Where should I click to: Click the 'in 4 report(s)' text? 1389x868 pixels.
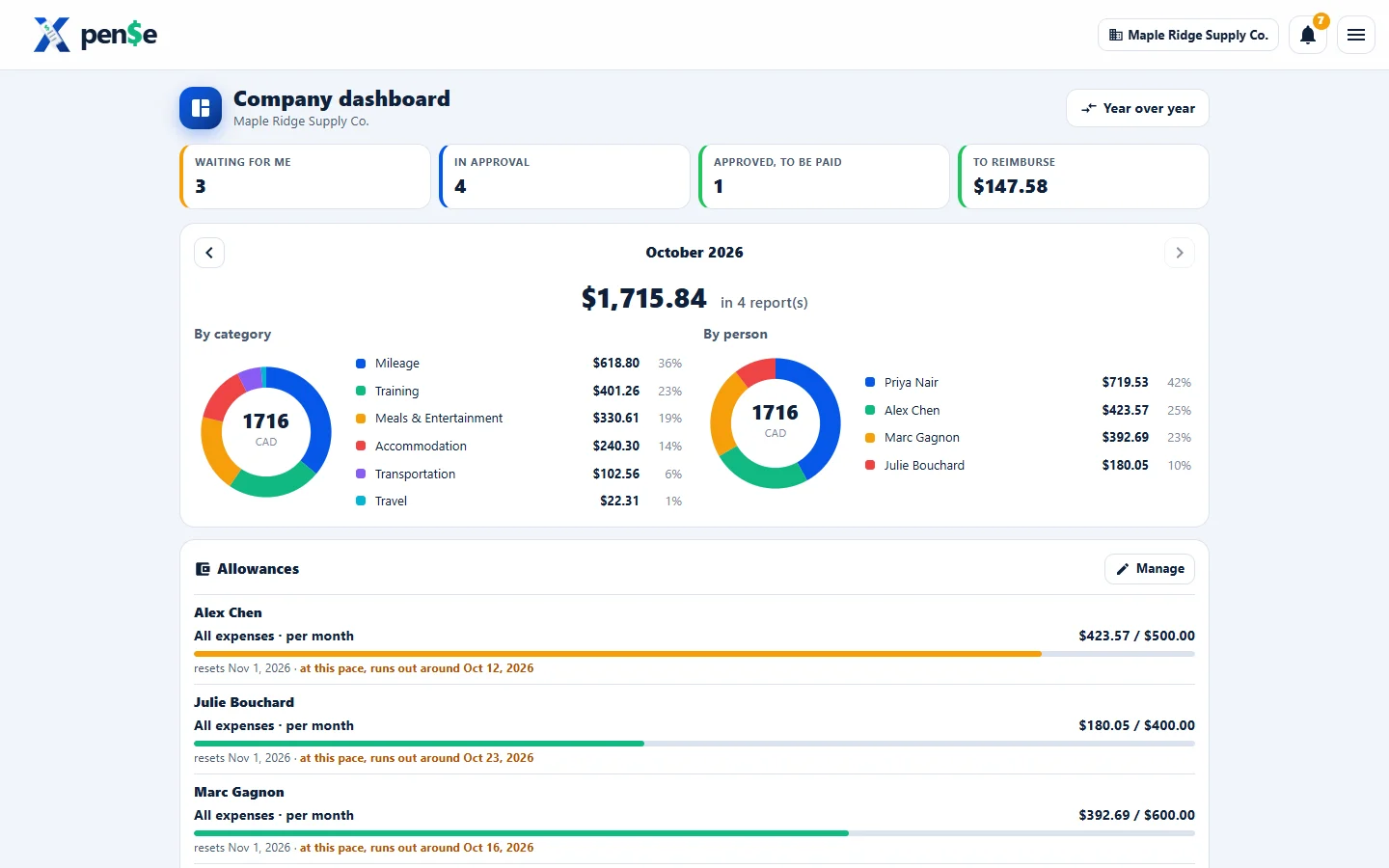pos(764,303)
